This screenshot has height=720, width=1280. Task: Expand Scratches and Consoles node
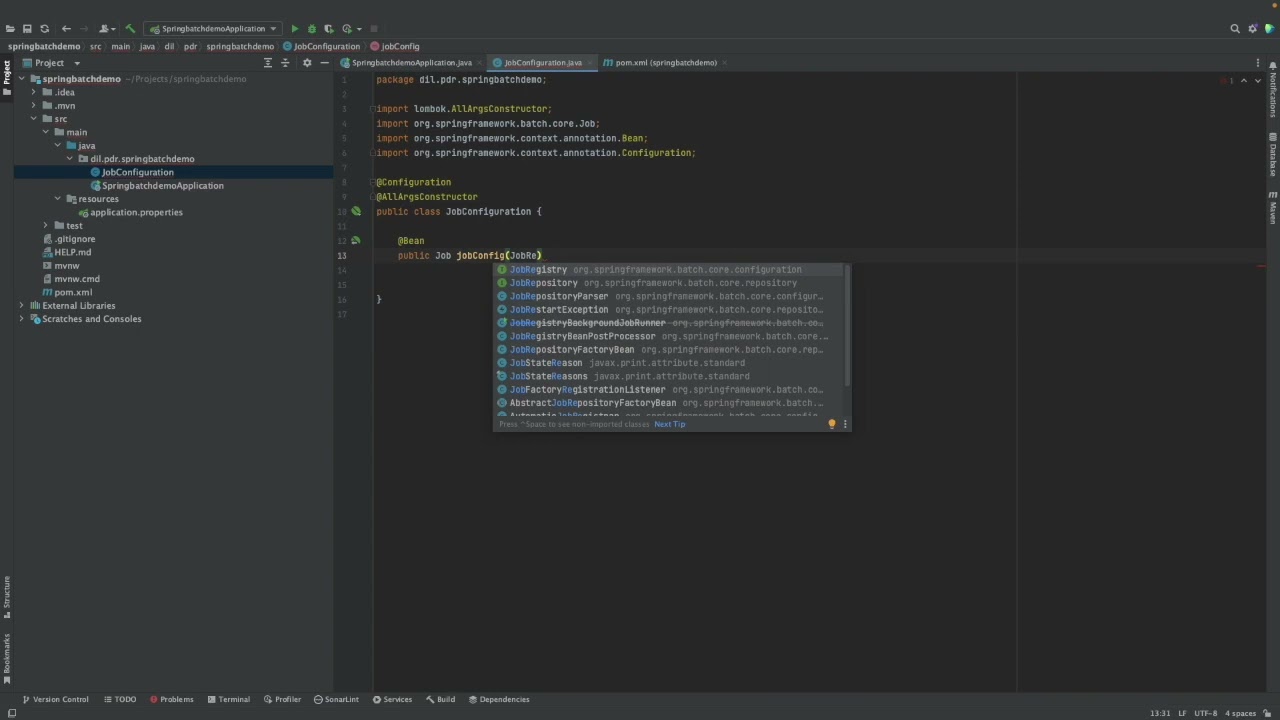pyautogui.click(x=21, y=319)
